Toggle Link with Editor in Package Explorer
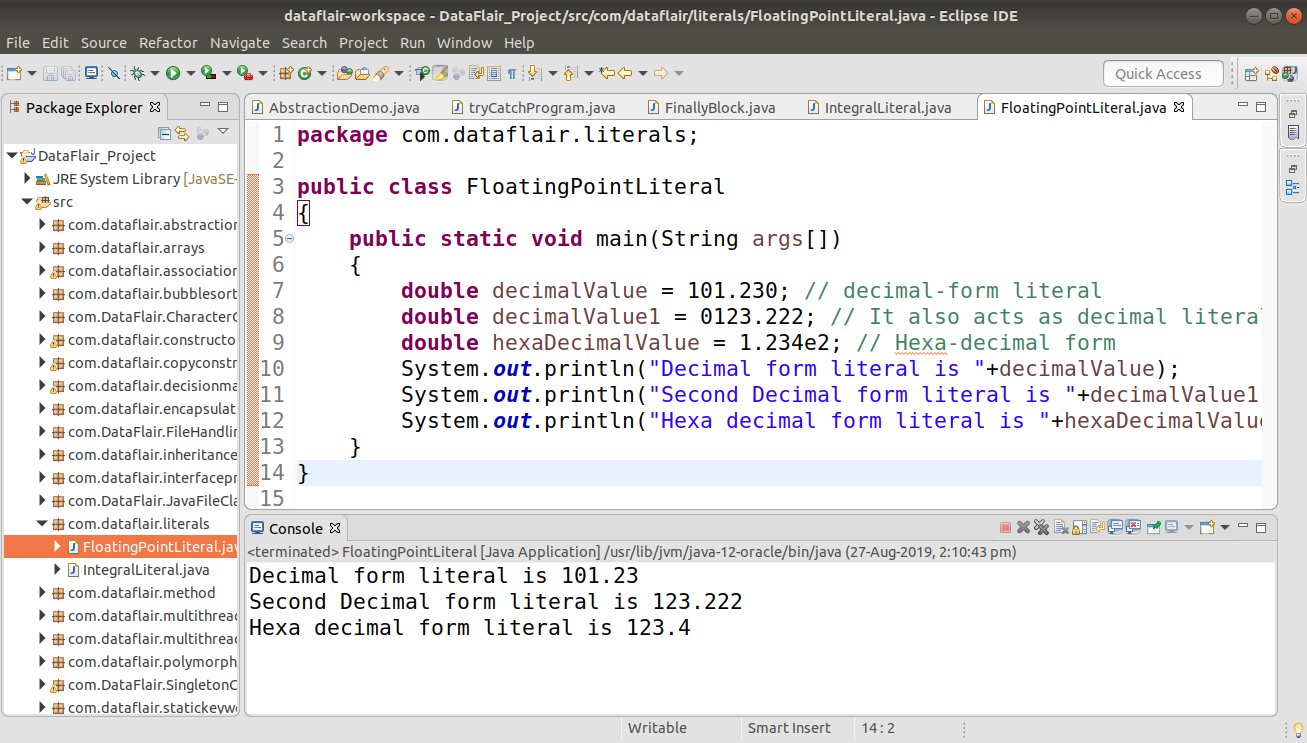The image size is (1307, 743). (181, 132)
